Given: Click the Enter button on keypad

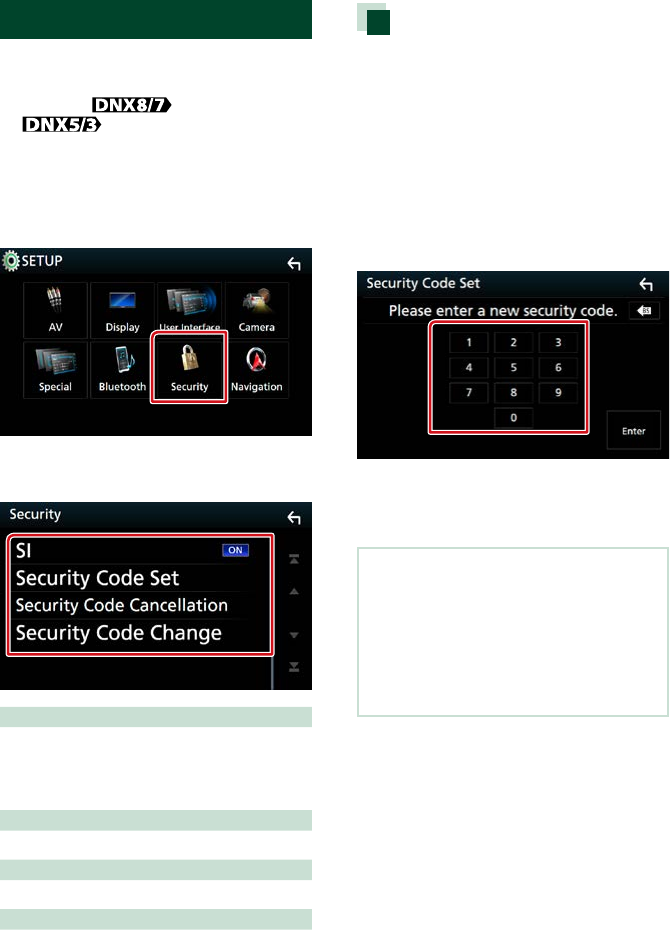Looking at the screenshot, I should click(633, 431).
